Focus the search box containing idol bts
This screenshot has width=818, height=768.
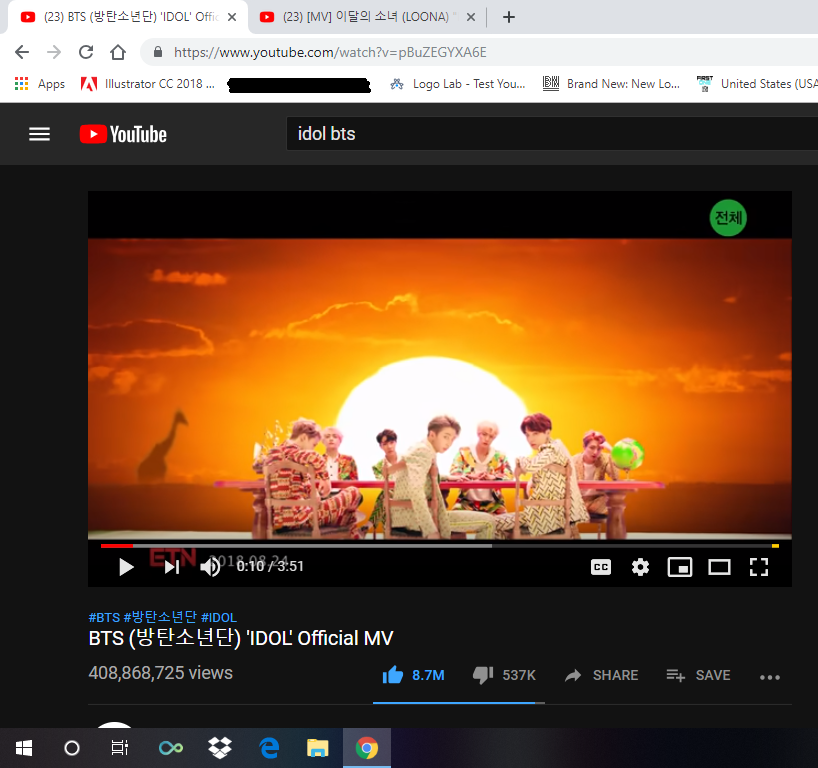pos(552,134)
